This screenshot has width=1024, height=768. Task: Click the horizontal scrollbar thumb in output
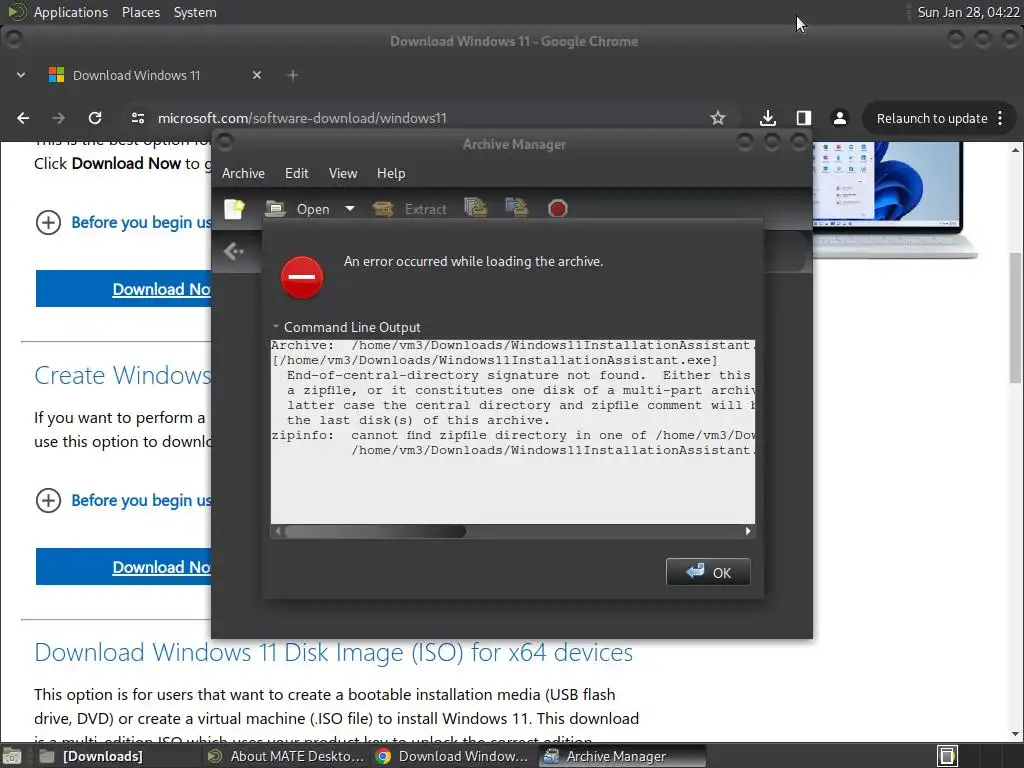(x=376, y=532)
